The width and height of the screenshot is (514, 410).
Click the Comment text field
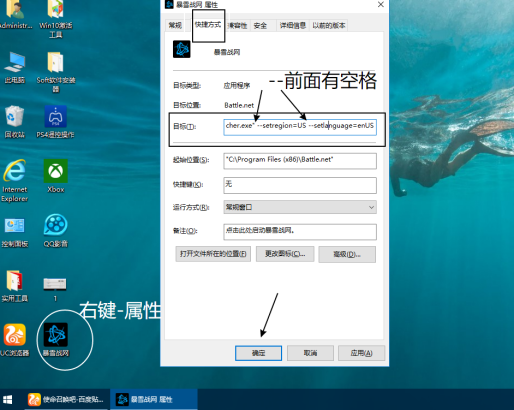pyautogui.click(x=300, y=232)
